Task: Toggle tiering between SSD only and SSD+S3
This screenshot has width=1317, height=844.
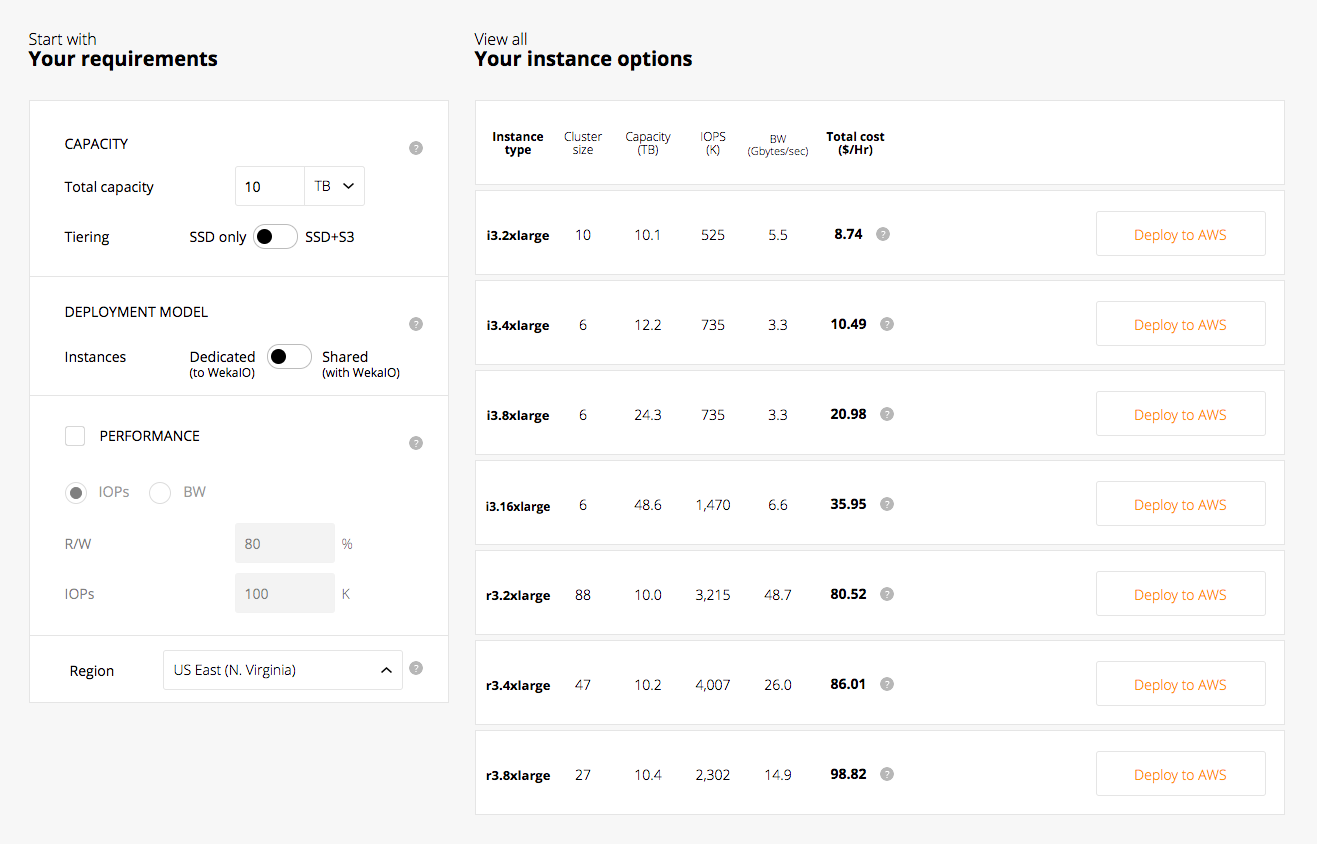Action: tap(275, 237)
